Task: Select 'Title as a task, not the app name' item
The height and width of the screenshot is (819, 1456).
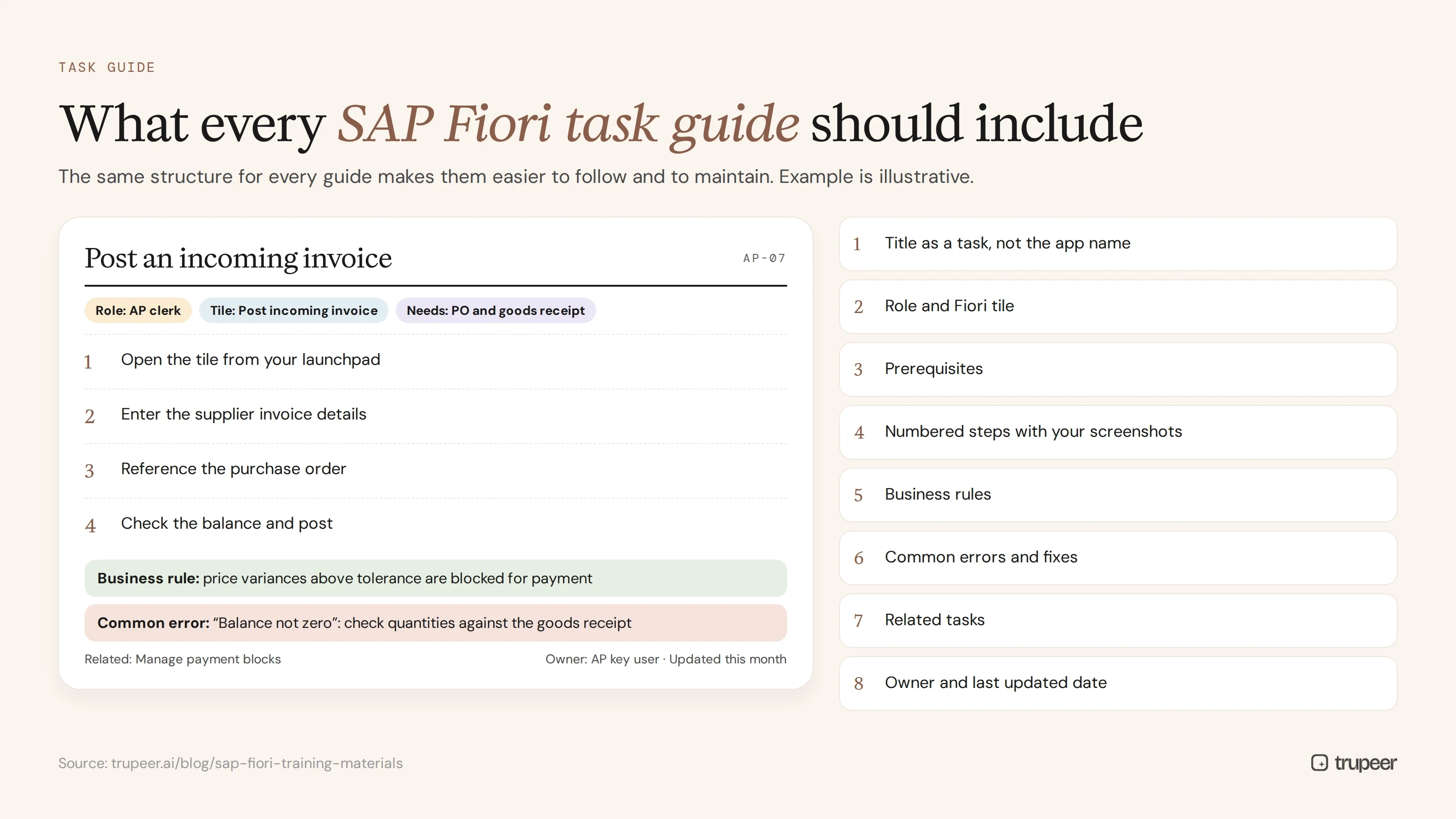Action: (1117, 243)
